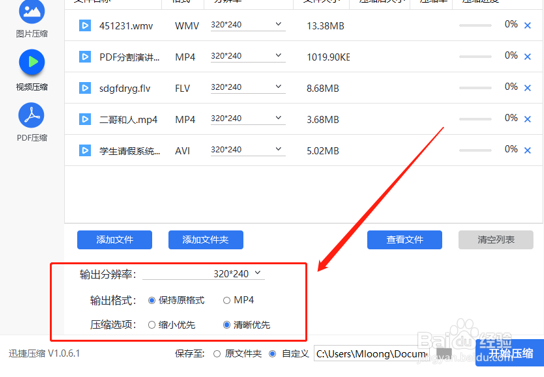The width and height of the screenshot is (544, 377).
Task: Open resolution dropdown for 二哥和人.mp4
Action: click(248, 119)
